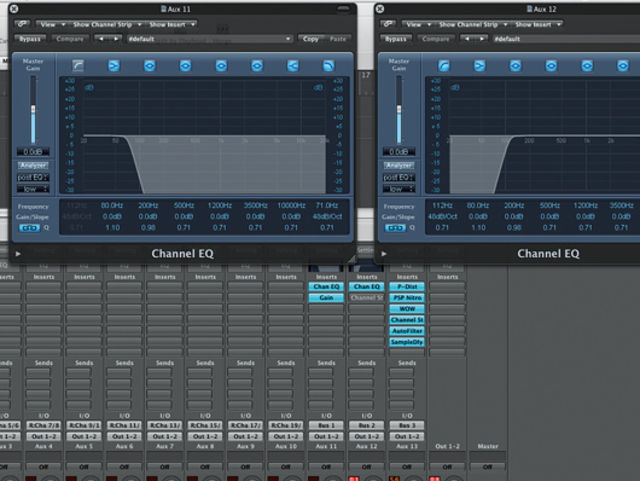Toggle the 3500Hz bell band icon in Aux 12 EQ
The image size is (640, 481).
point(623,65)
